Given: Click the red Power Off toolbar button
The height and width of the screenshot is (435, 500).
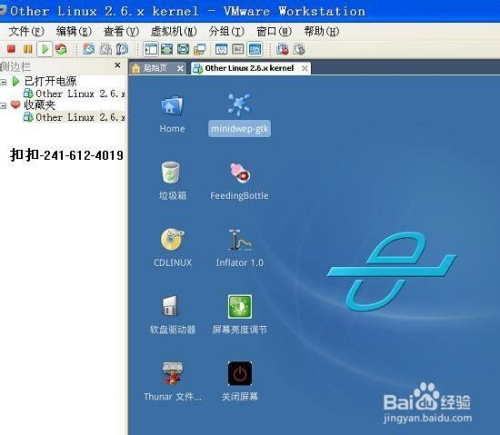Looking at the screenshot, I should coord(11,49).
